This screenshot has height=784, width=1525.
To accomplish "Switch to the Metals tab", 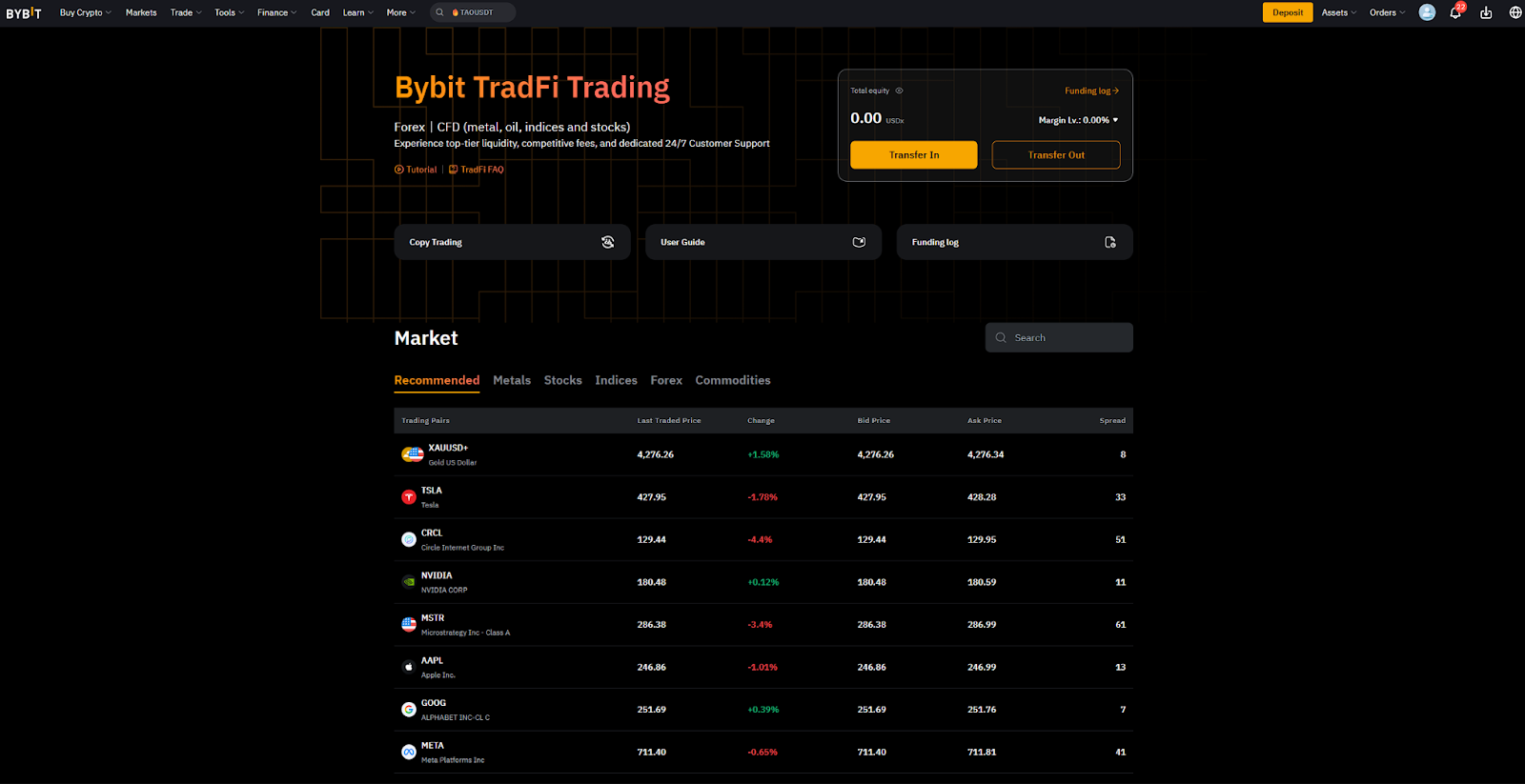I will point(512,380).
